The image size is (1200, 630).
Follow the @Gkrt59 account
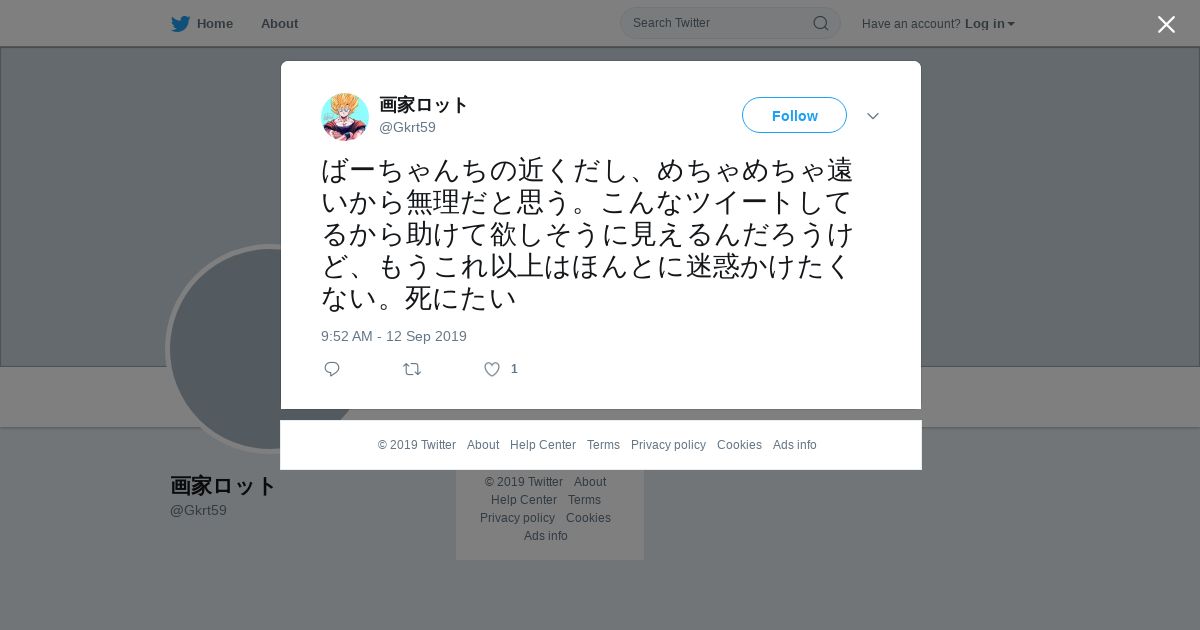(x=794, y=115)
